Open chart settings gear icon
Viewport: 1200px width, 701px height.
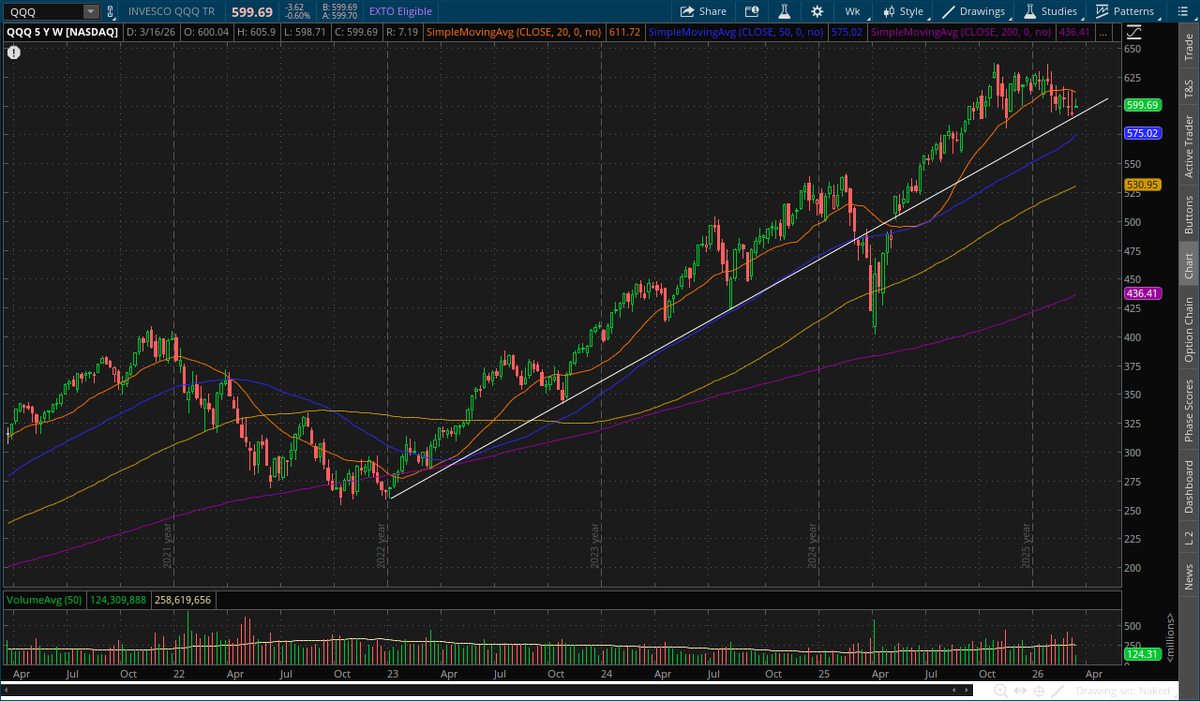pyautogui.click(x=817, y=11)
